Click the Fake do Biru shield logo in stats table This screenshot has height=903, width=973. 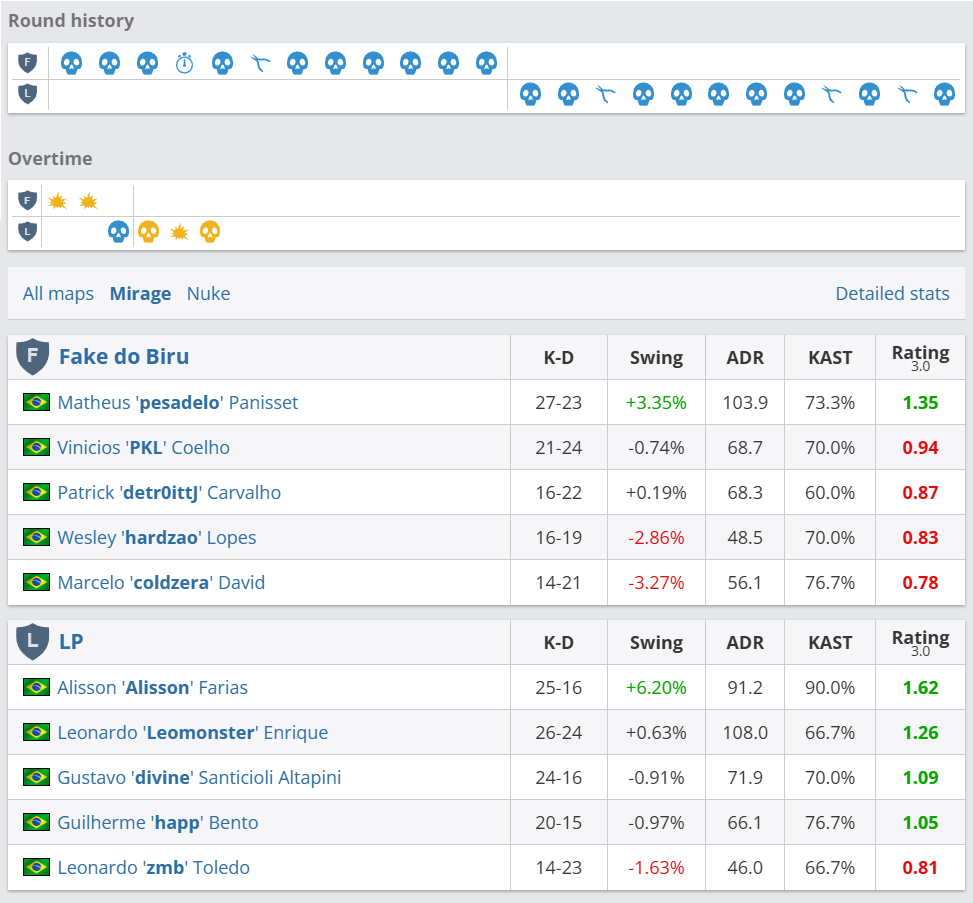(x=32, y=357)
